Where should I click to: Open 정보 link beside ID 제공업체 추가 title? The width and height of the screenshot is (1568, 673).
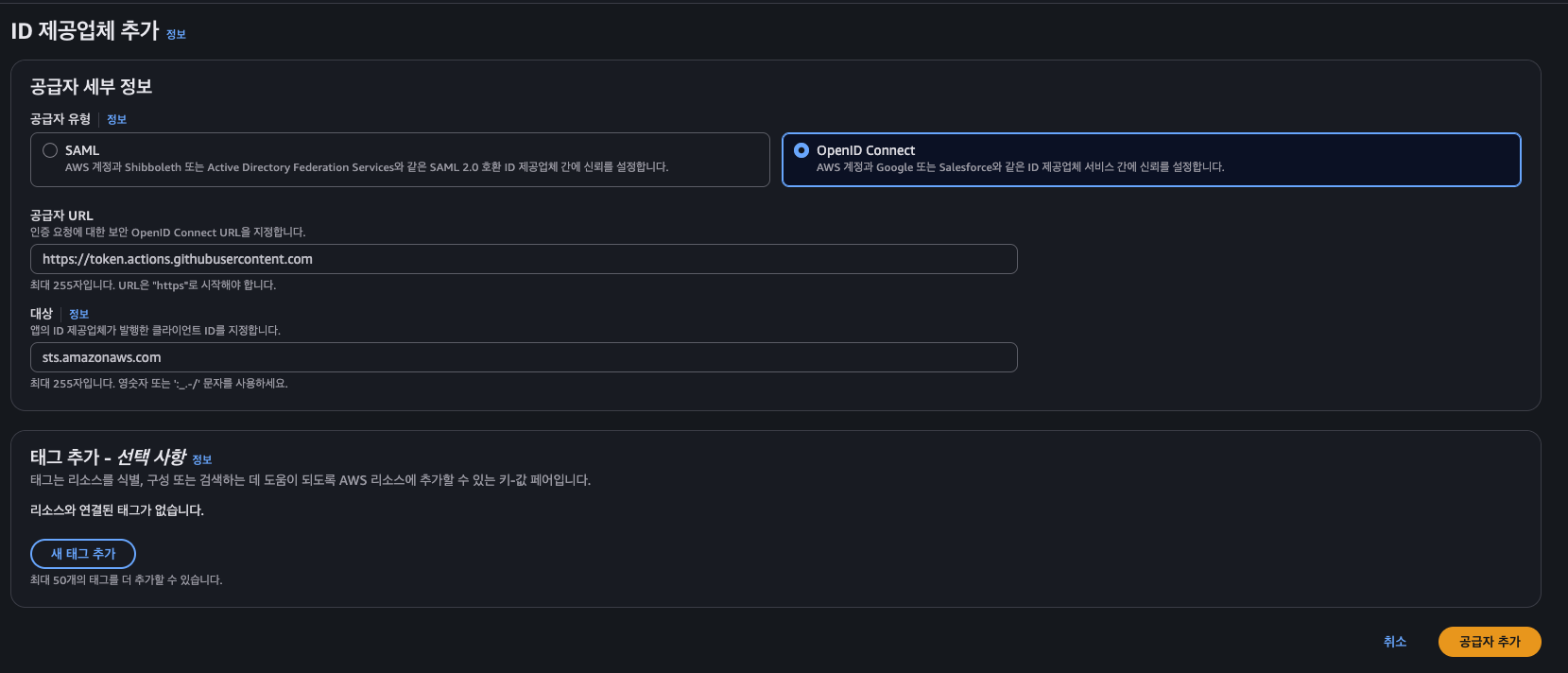[176, 34]
